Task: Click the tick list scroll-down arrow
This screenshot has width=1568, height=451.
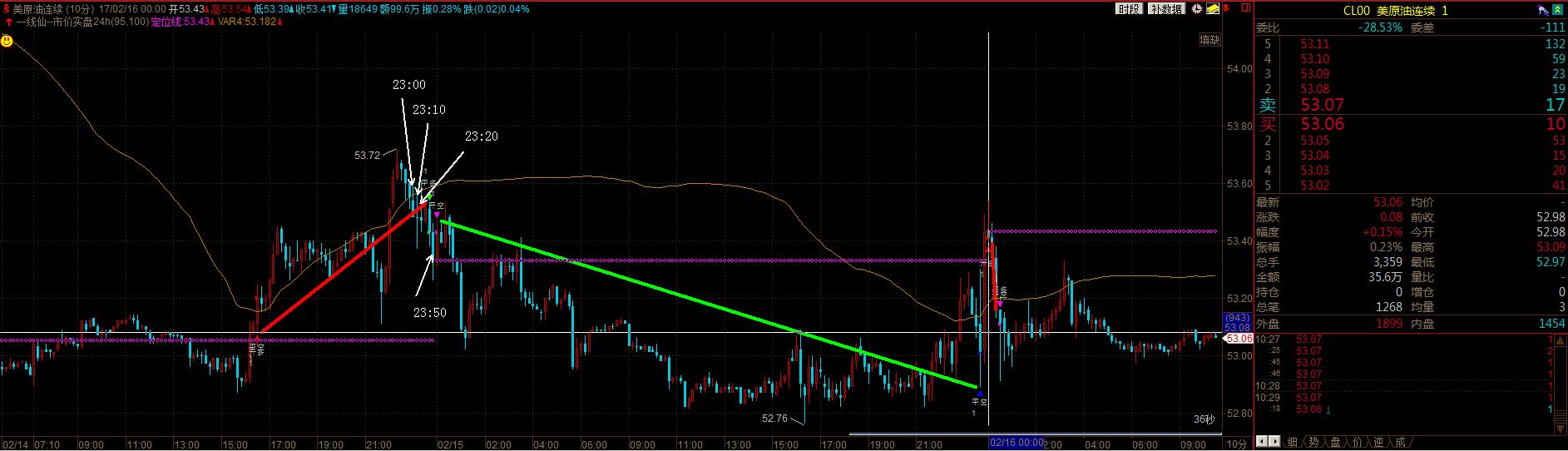Action: 1561,429
